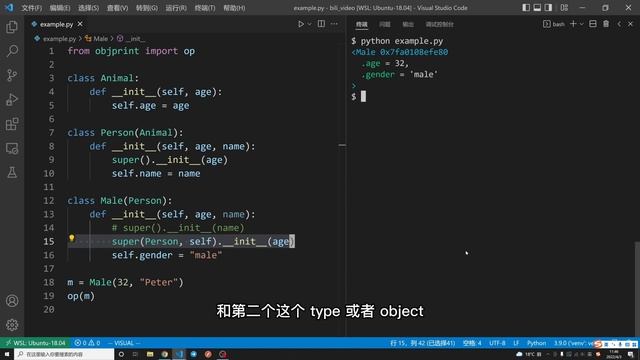
Task: Open the 编辑(E) menu
Action: [x=60, y=8]
